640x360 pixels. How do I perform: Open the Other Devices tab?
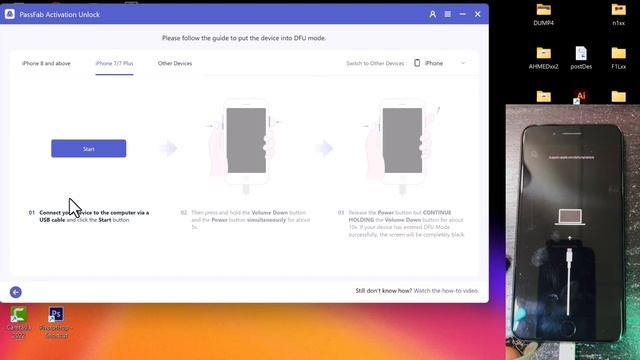point(175,63)
